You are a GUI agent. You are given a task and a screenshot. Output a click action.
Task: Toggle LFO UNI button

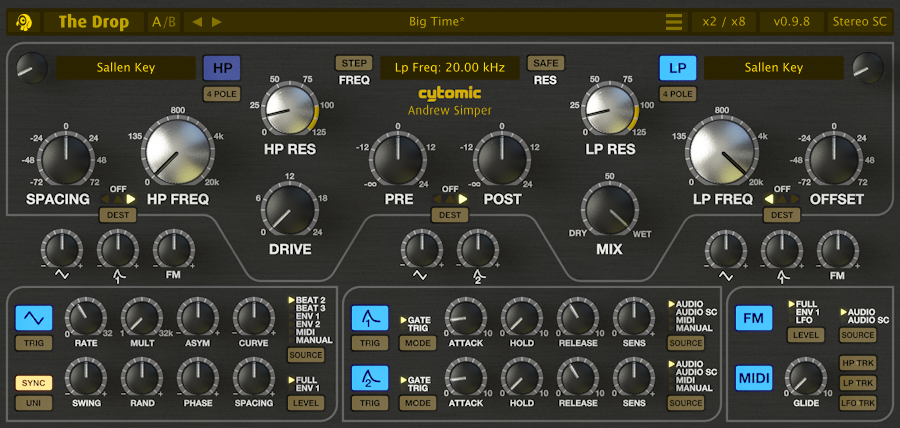coord(33,403)
